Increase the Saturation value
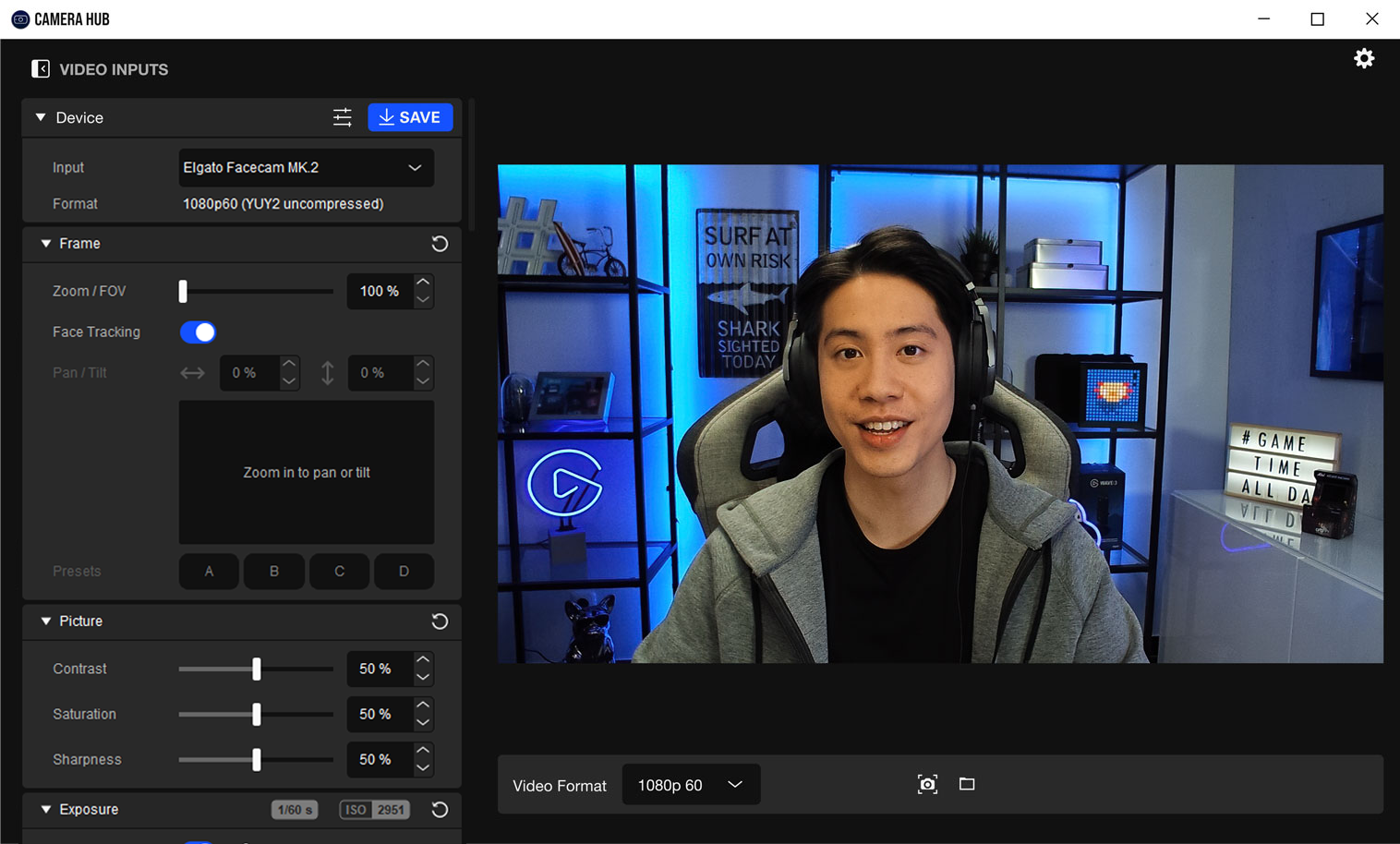The width and height of the screenshot is (1400, 844). pos(423,705)
